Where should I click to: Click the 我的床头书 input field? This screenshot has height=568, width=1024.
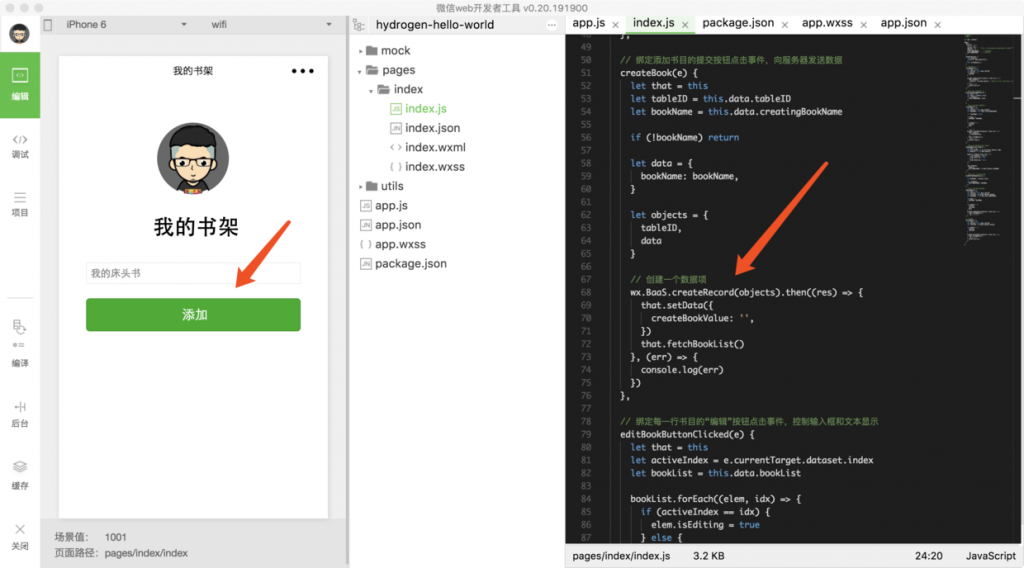193,273
